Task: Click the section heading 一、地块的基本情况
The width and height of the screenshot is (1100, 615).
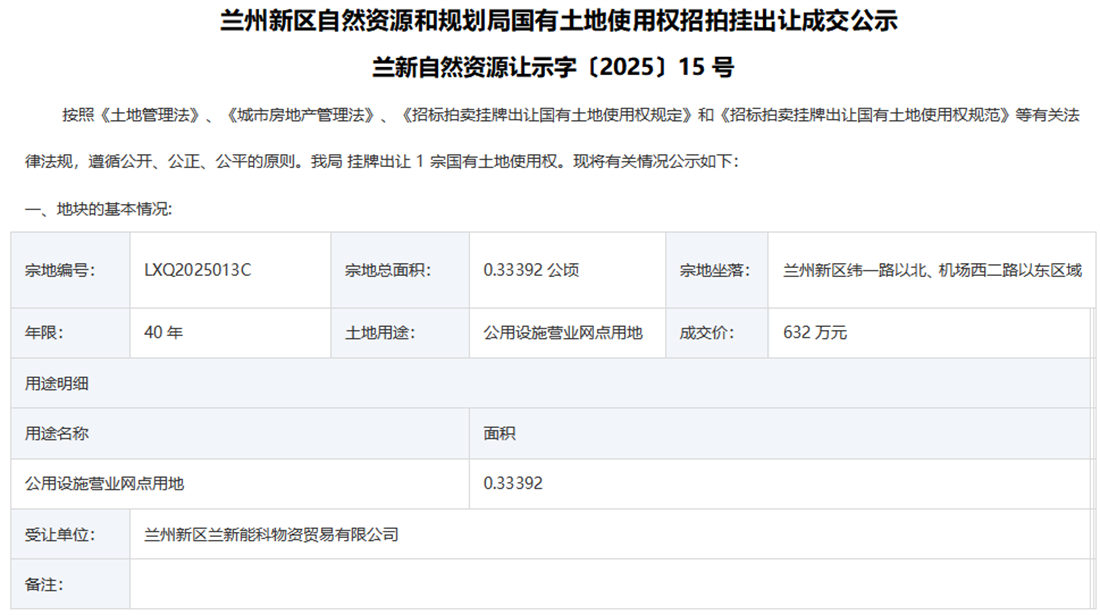Action: click(x=98, y=209)
